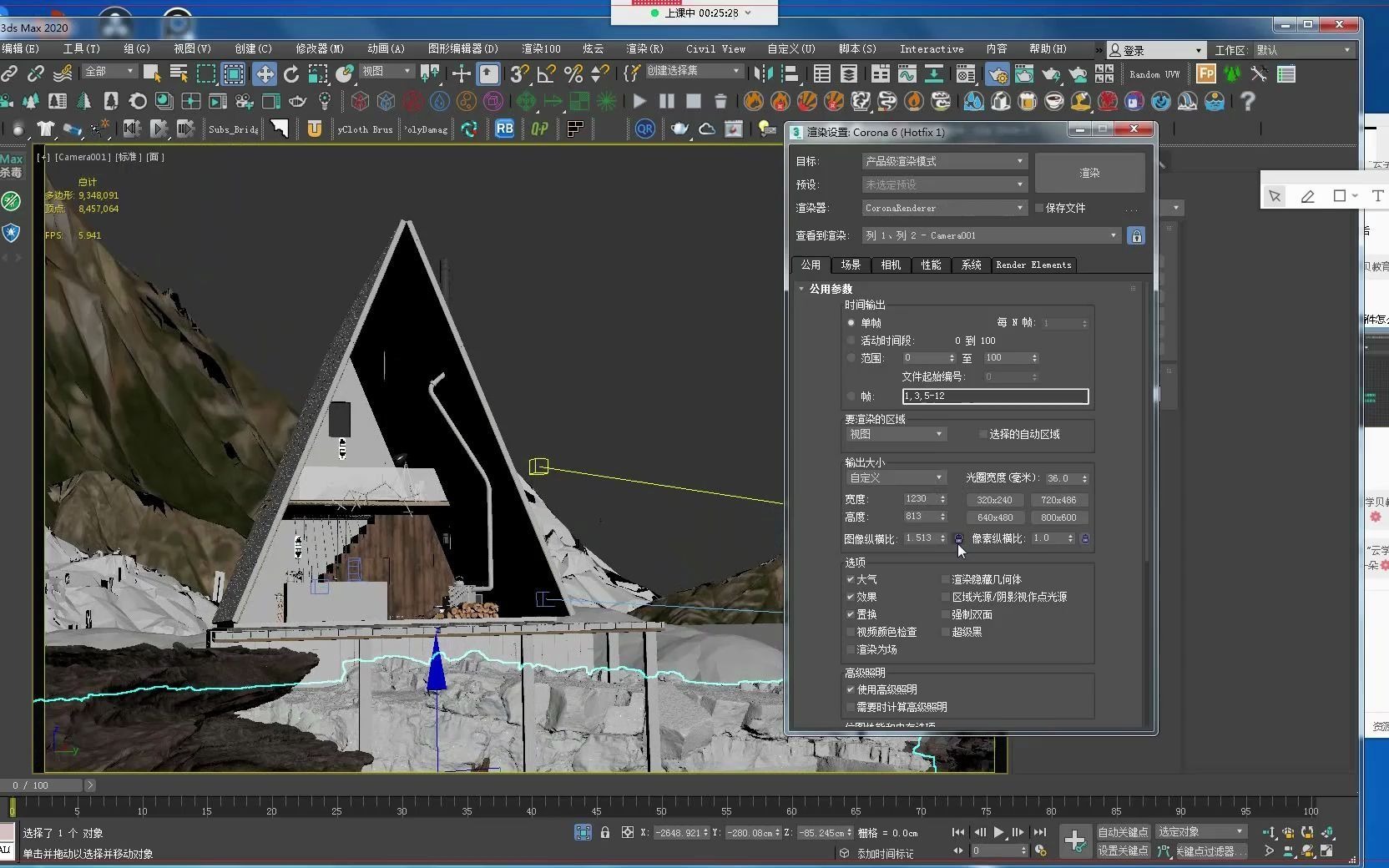Screen dimensions: 1389x868
Task: Select the 单帧 radio option
Action: tap(851, 323)
